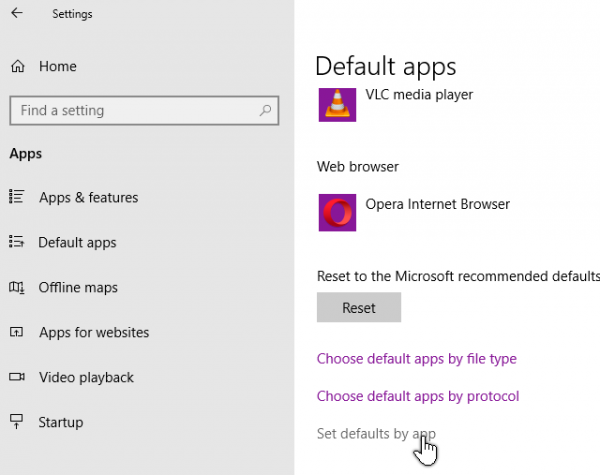
Task: Select Offline maps in sidebar
Action: click(78, 287)
